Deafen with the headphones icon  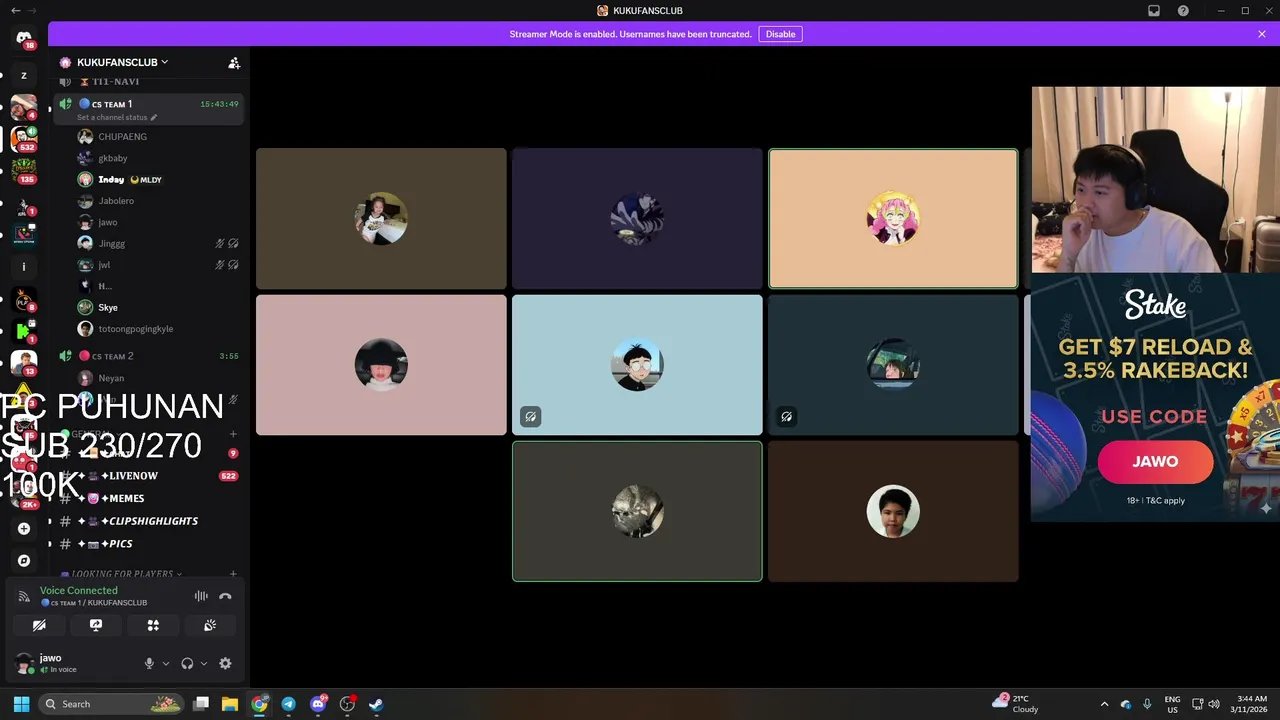click(x=187, y=663)
